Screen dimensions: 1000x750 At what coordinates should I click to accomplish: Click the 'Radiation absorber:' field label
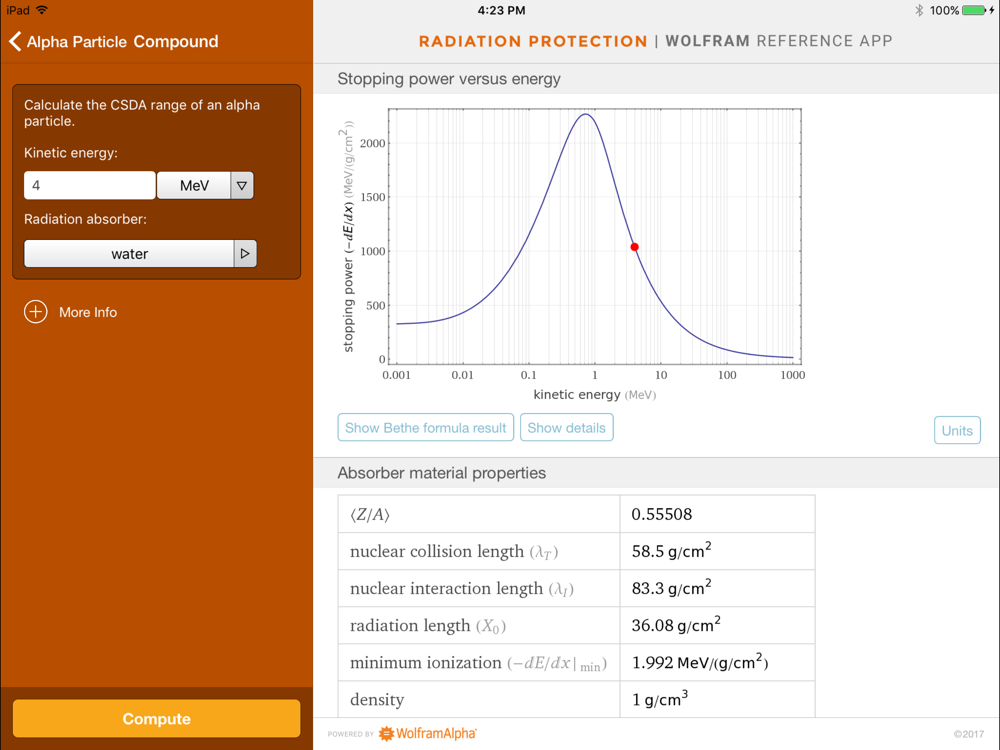(x=85, y=219)
